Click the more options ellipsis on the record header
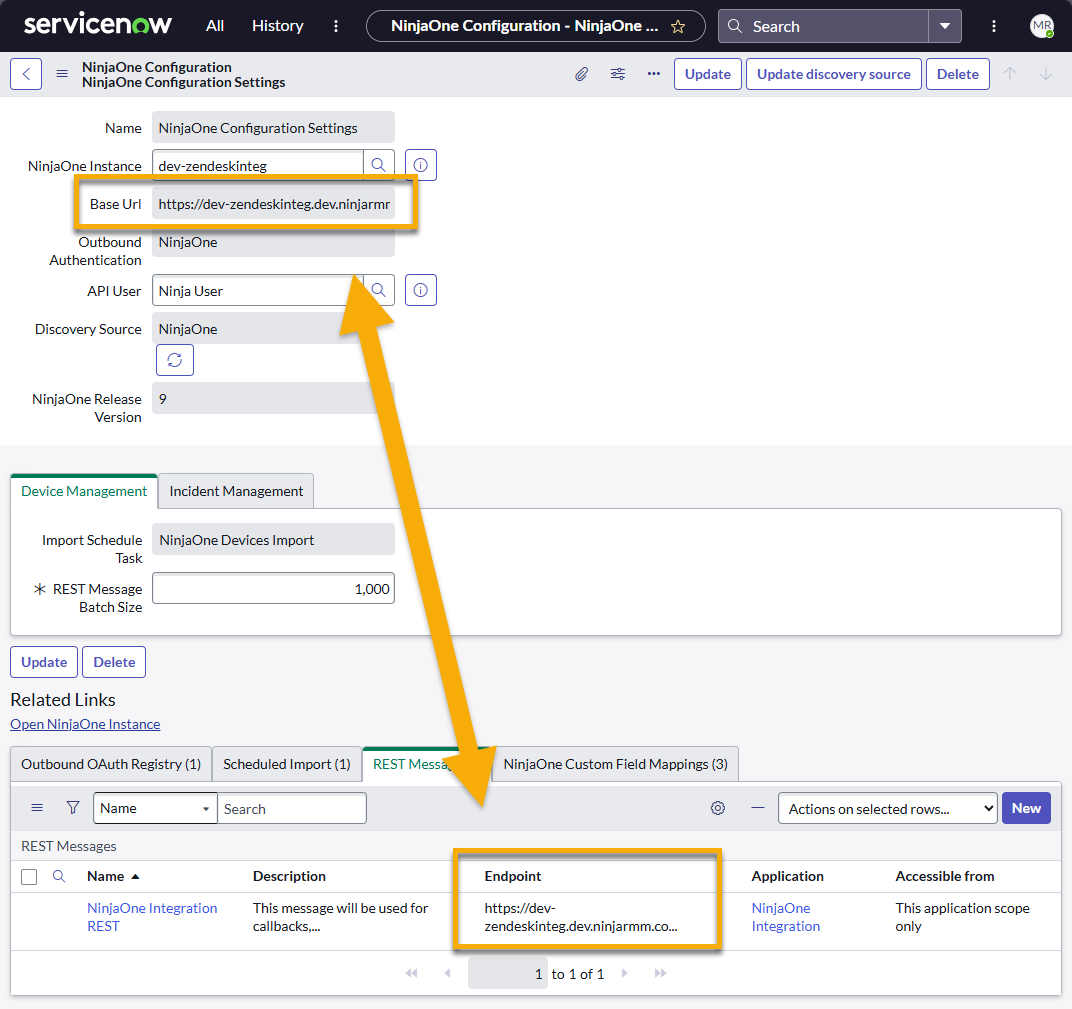Viewport: 1072px width, 1009px height. click(x=654, y=74)
